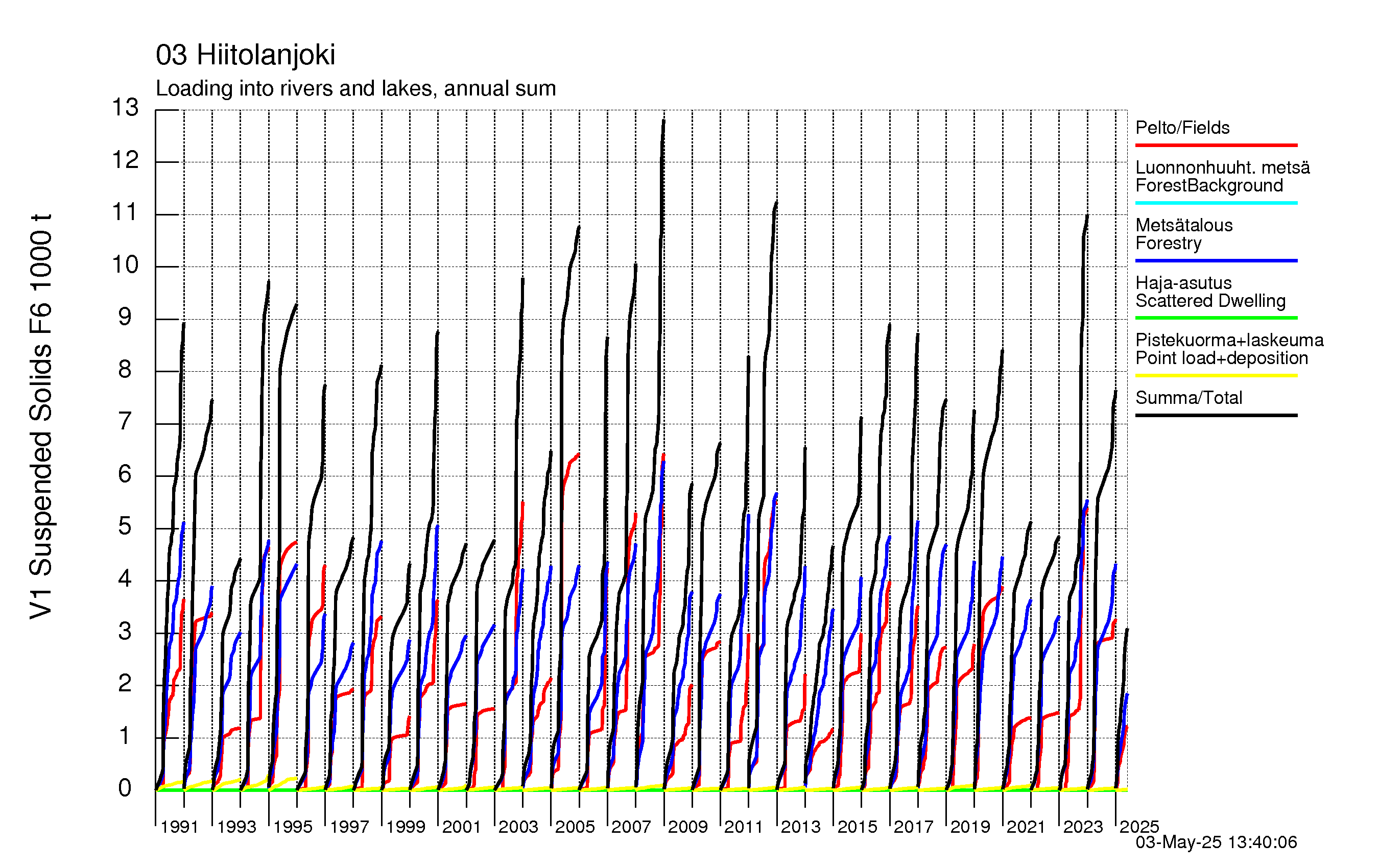The image size is (1379, 868).
Task: Click the x-axis year label 2011
Action: (x=744, y=827)
